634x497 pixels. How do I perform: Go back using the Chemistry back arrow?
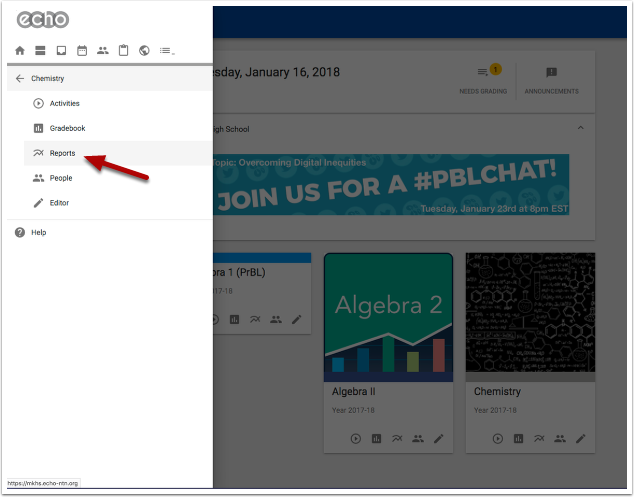pyautogui.click(x=20, y=78)
